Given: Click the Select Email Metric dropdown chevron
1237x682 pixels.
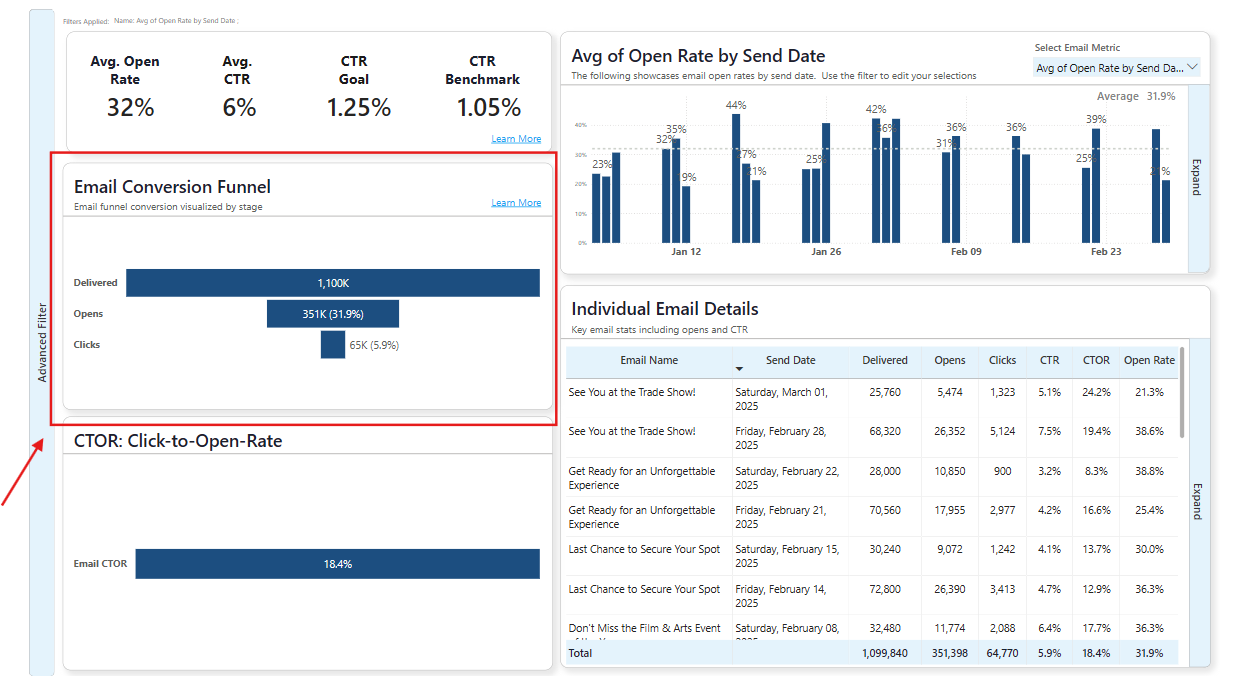Looking at the screenshot, I should point(1191,68).
